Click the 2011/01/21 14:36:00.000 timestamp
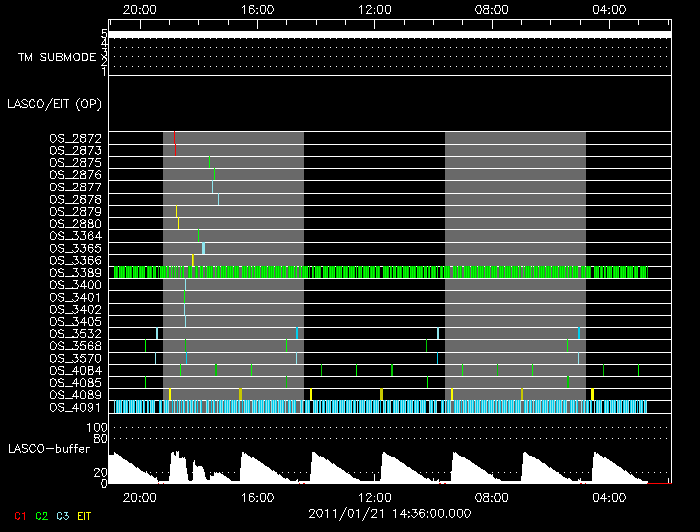Image resolution: width=700 pixels, height=532 pixels. [390, 514]
